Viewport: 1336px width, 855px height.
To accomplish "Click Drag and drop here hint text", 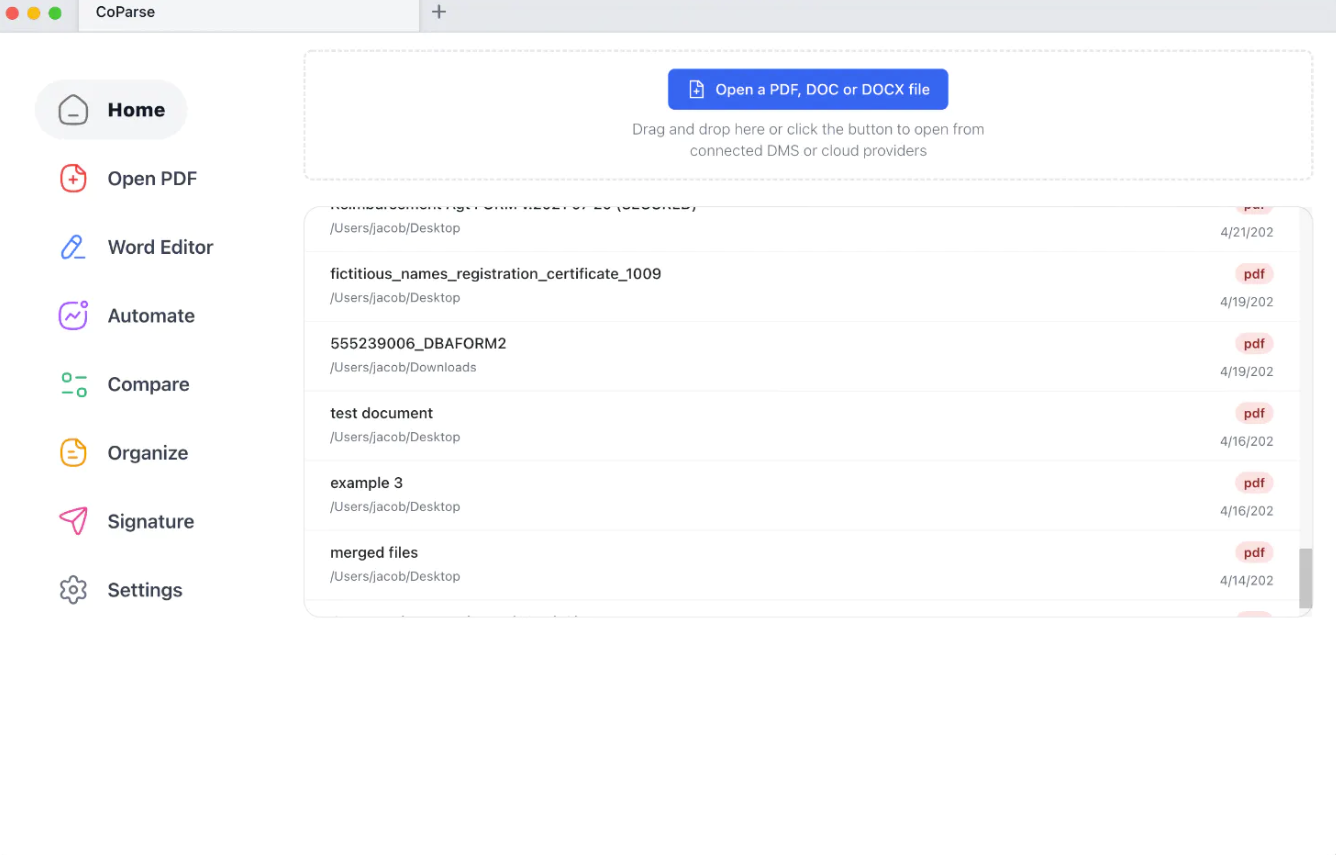I will [x=808, y=140].
